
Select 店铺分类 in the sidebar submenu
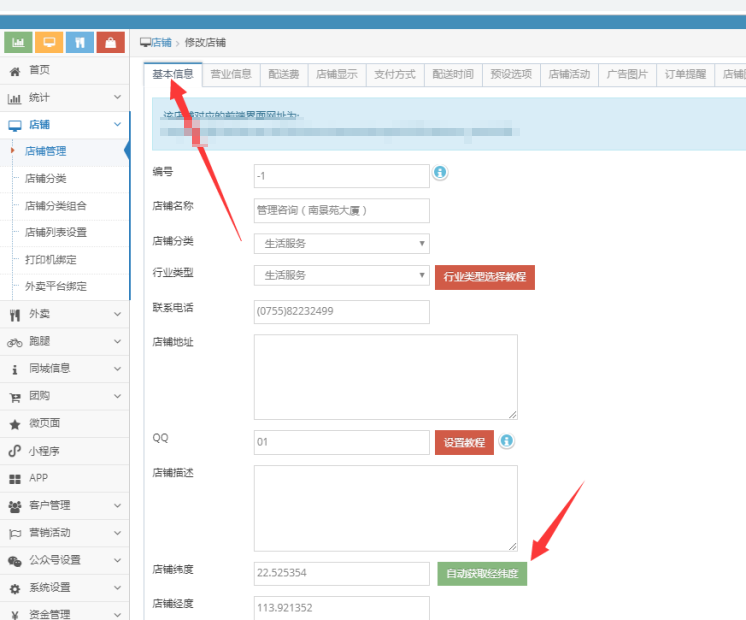point(46,179)
